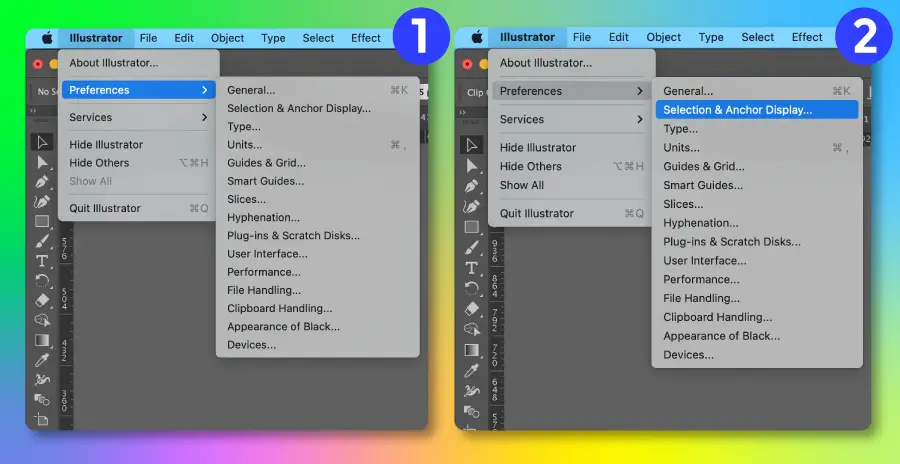The image size is (900, 464).
Task: Click highlighted Selection & Anchor Display in right window
Action: tap(757, 110)
